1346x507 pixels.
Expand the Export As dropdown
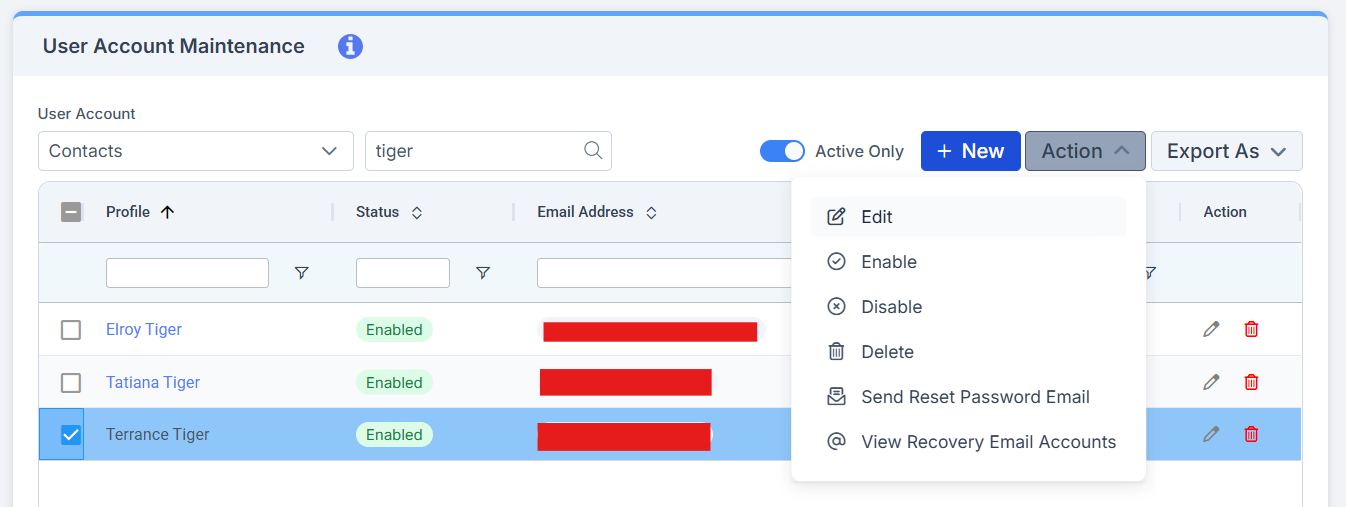point(1226,151)
